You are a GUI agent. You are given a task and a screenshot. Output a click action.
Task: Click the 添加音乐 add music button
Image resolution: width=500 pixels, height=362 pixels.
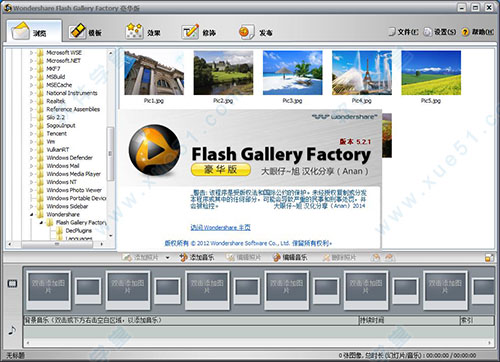(x=197, y=257)
